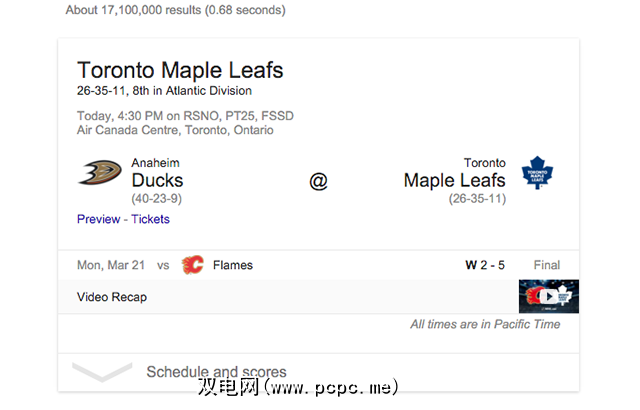Screen dimensions: 640x410
Task: Expand the schedule with the down chevron
Action: coord(103,372)
